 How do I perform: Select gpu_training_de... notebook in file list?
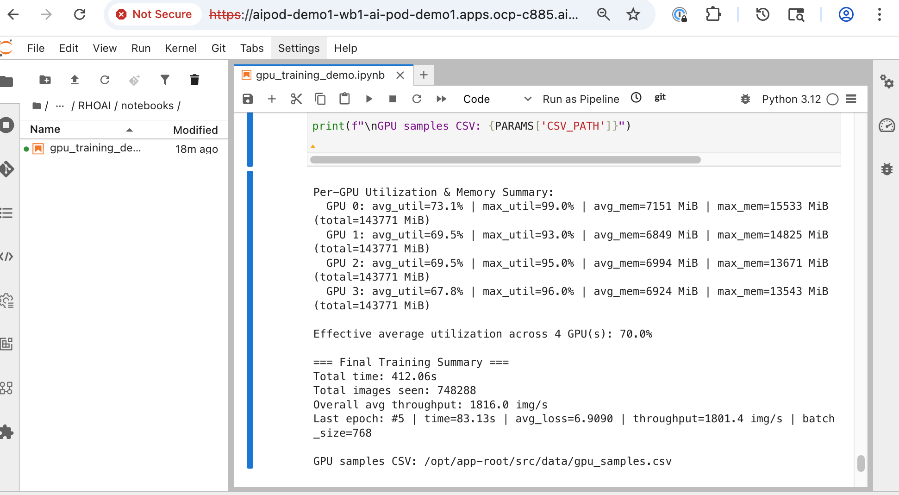pyautogui.click(x=124, y=149)
